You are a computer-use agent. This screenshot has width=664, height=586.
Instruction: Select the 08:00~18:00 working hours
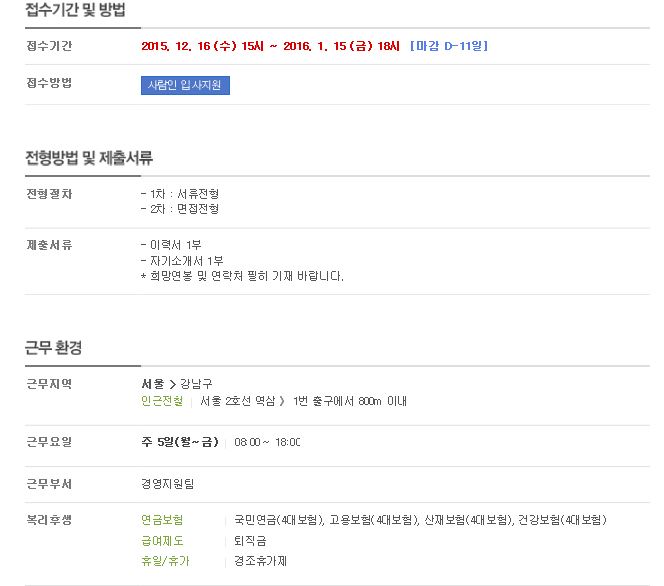point(267,442)
